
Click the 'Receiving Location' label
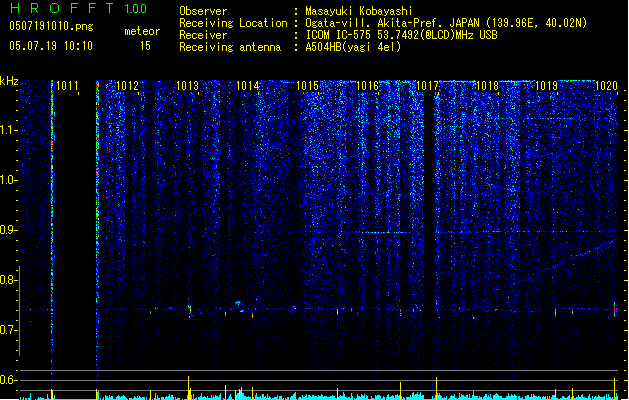click(233, 23)
